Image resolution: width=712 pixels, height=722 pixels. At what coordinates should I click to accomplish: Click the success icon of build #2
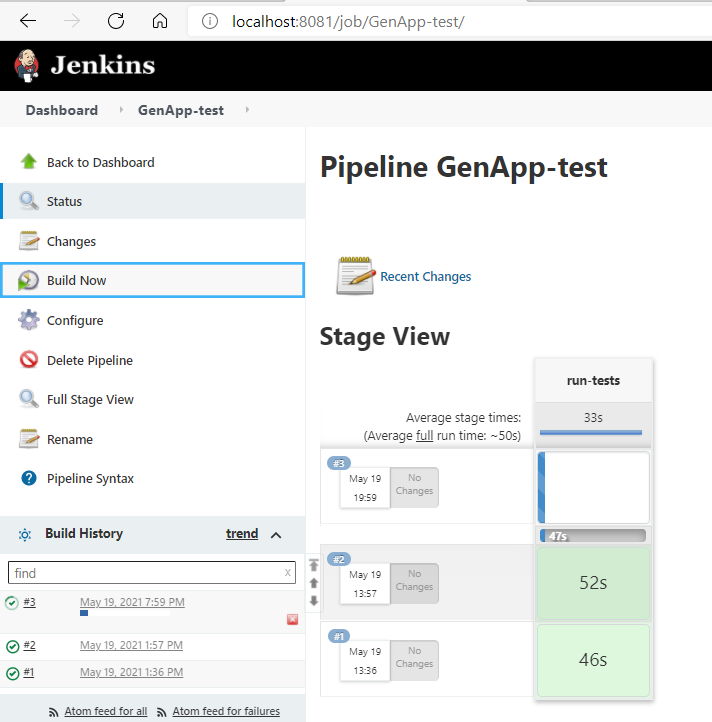(12, 646)
